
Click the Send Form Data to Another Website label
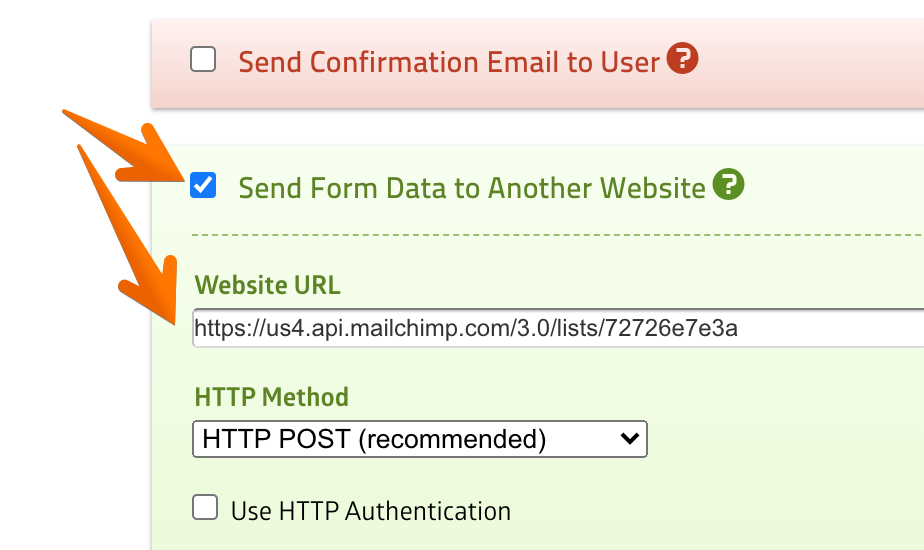[472, 188]
